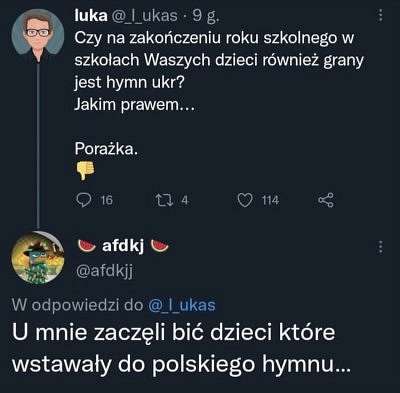
Task: Click the @afdkjj handle
Action: click(x=104, y=271)
